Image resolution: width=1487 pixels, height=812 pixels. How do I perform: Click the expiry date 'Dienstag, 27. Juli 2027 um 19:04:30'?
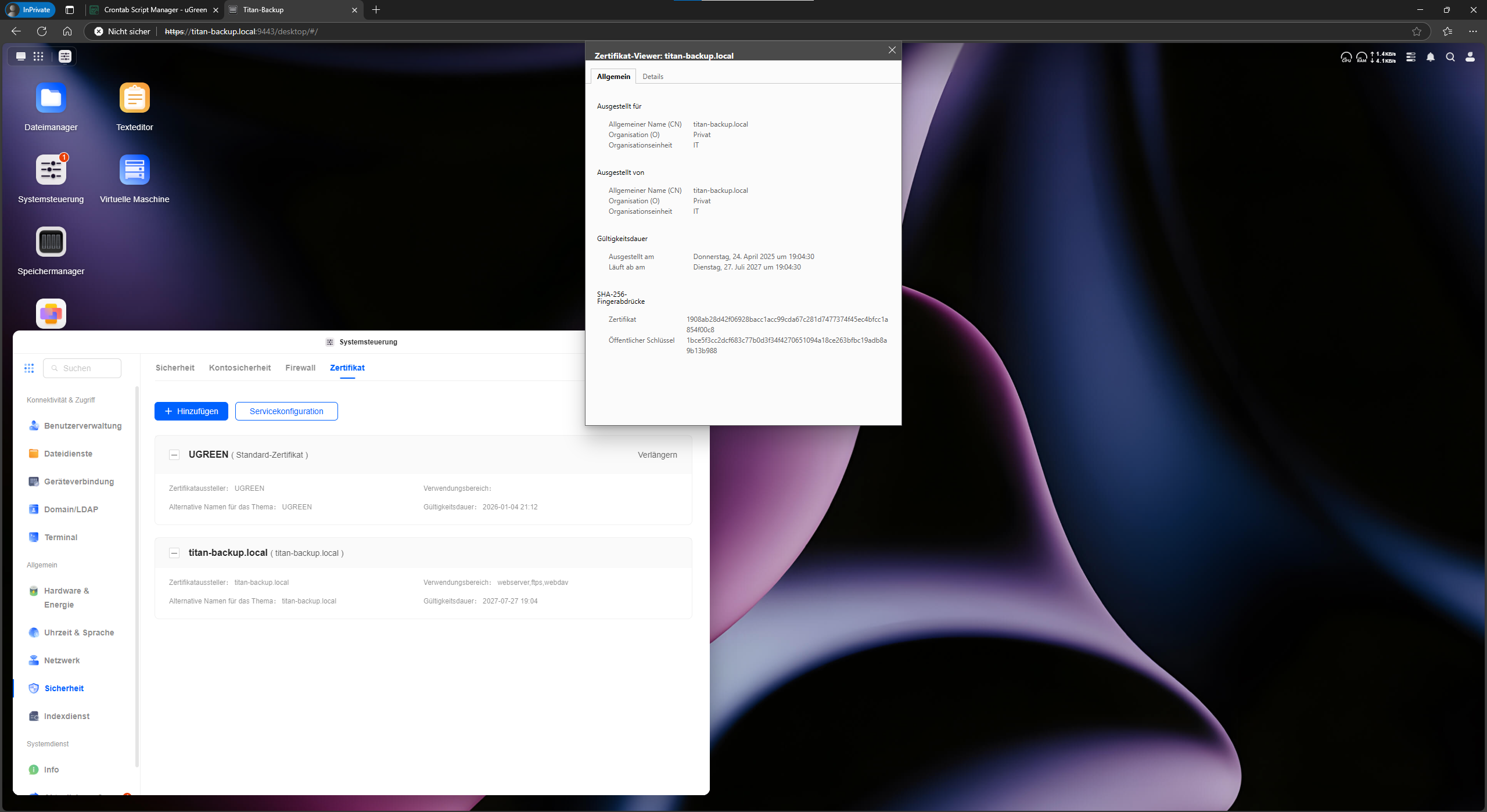pos(747,267)
